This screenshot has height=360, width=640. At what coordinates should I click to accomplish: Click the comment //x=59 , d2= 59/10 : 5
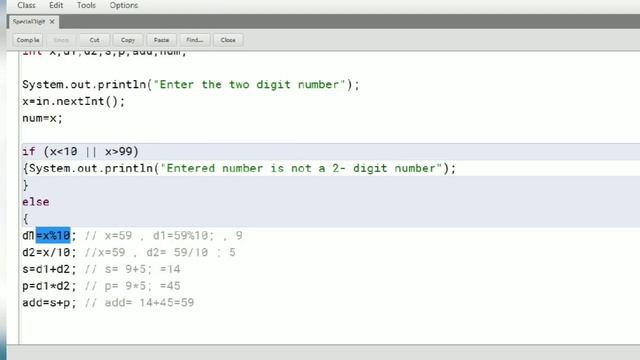[160, 252]
